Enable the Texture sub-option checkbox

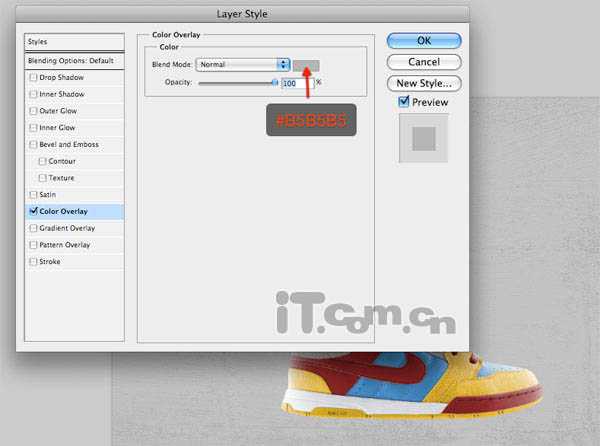42,178
